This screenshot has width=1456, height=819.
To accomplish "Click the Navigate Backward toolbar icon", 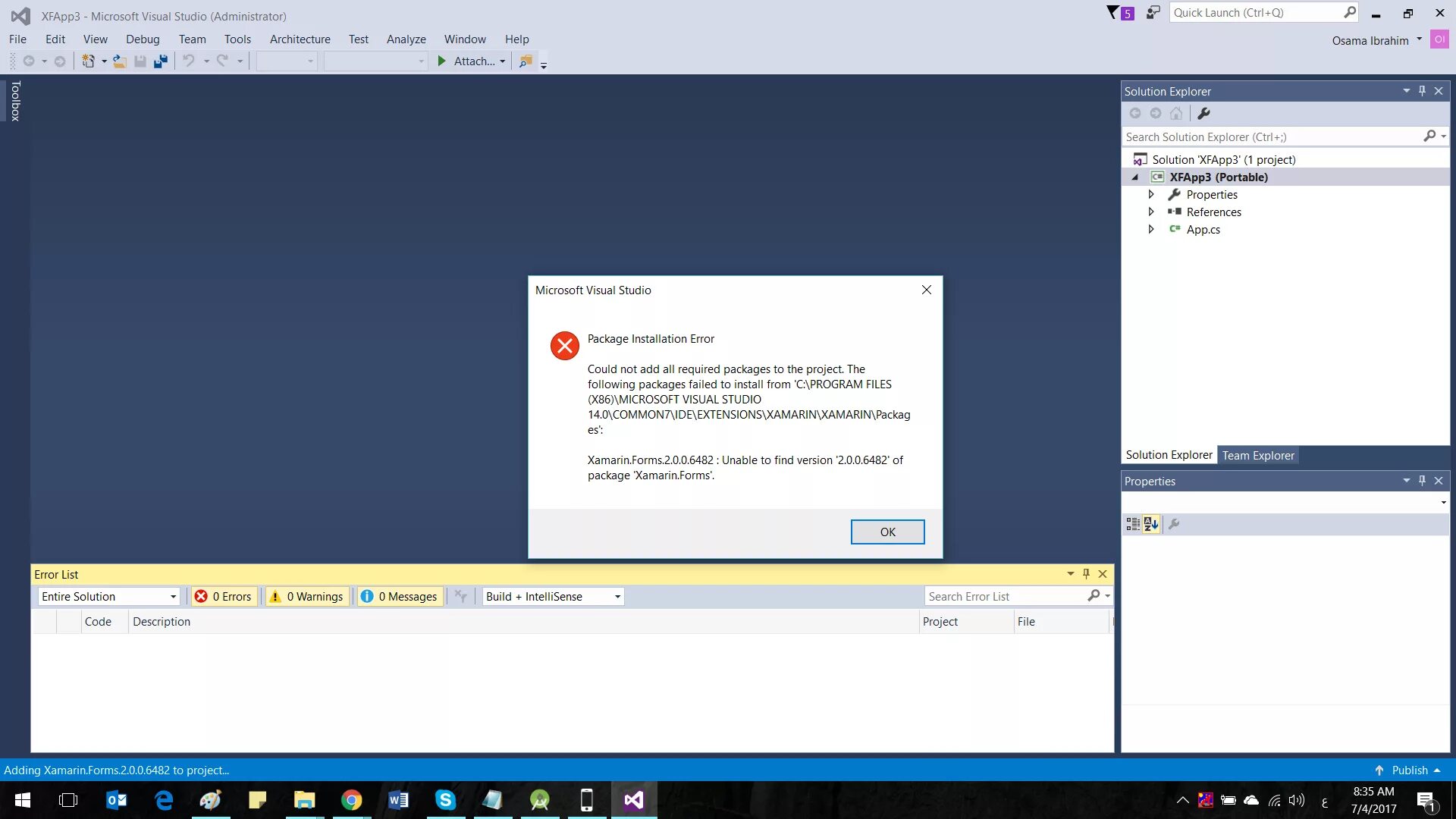I will (29, 61).
